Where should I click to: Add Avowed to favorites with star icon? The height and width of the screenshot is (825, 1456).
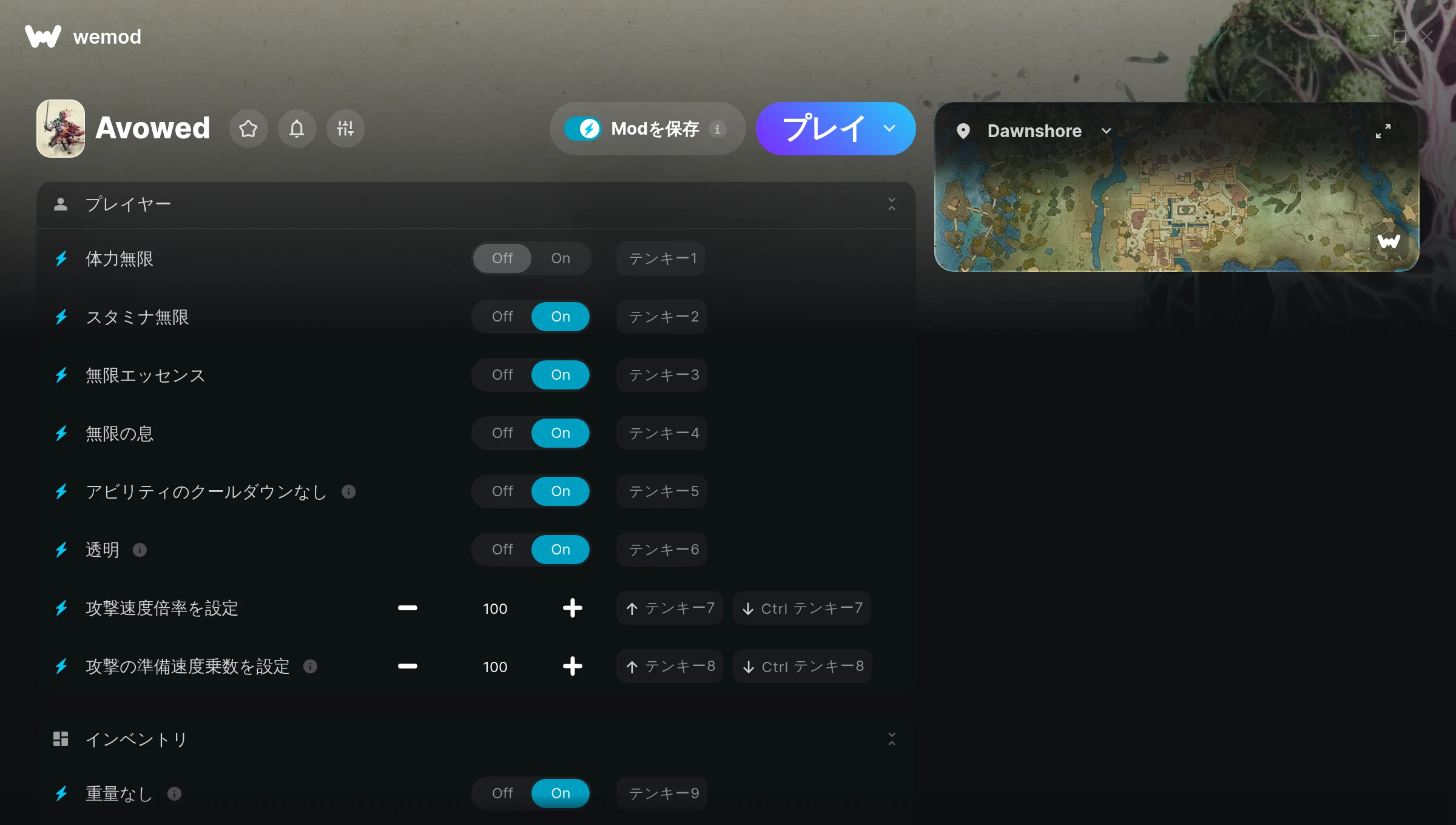point(248,129)
